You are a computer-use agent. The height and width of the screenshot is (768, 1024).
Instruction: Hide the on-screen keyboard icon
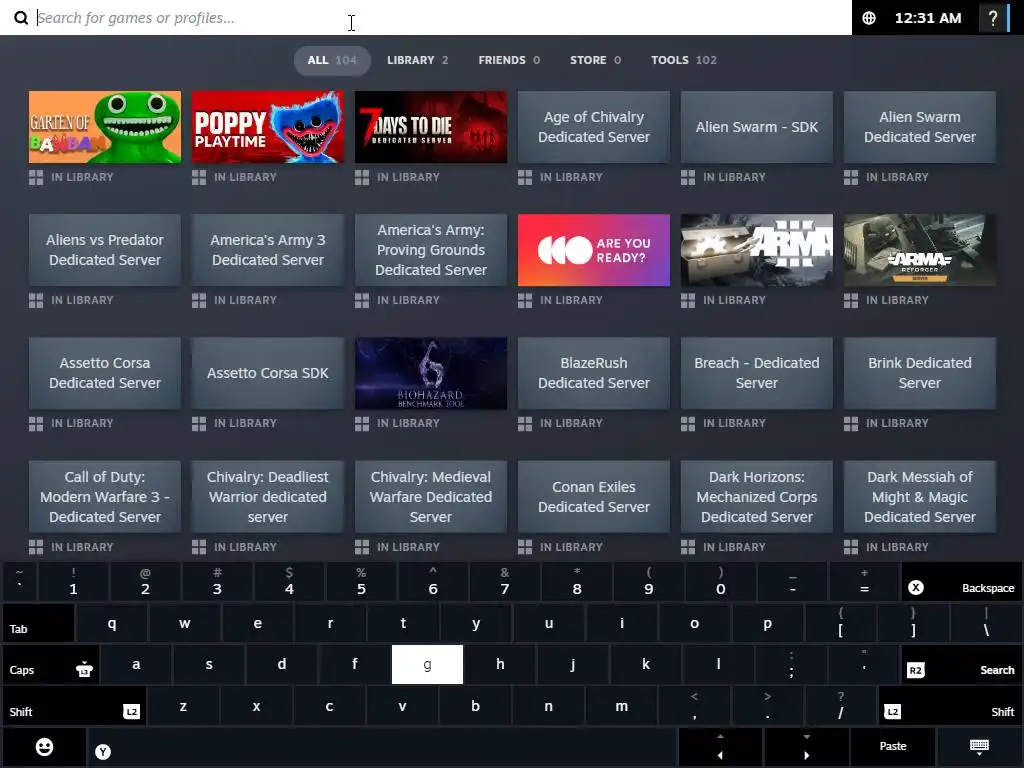click(x=979, y=747)
